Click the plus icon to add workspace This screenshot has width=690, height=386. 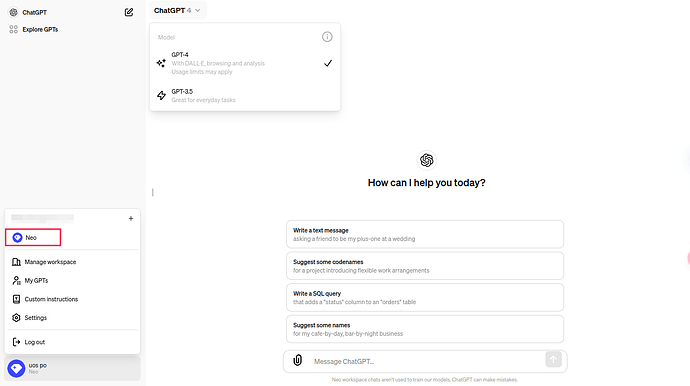pos(131,218)
